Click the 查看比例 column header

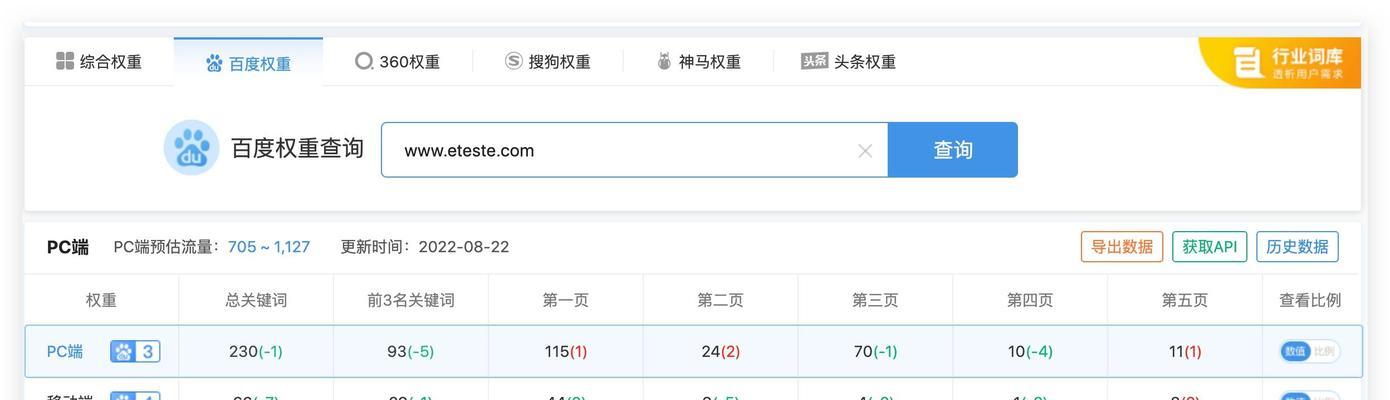[x=1310, y=300]
